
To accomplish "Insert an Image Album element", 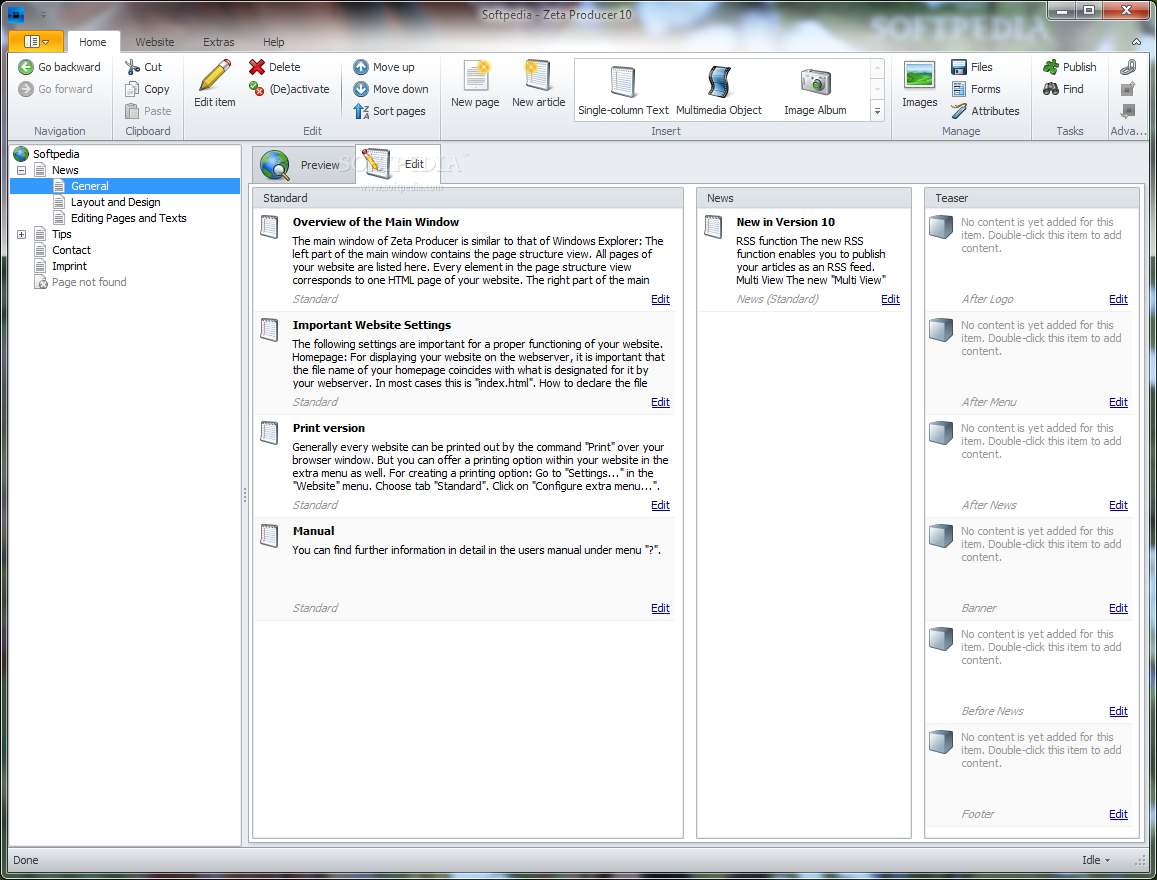I will tap(815, 89).
